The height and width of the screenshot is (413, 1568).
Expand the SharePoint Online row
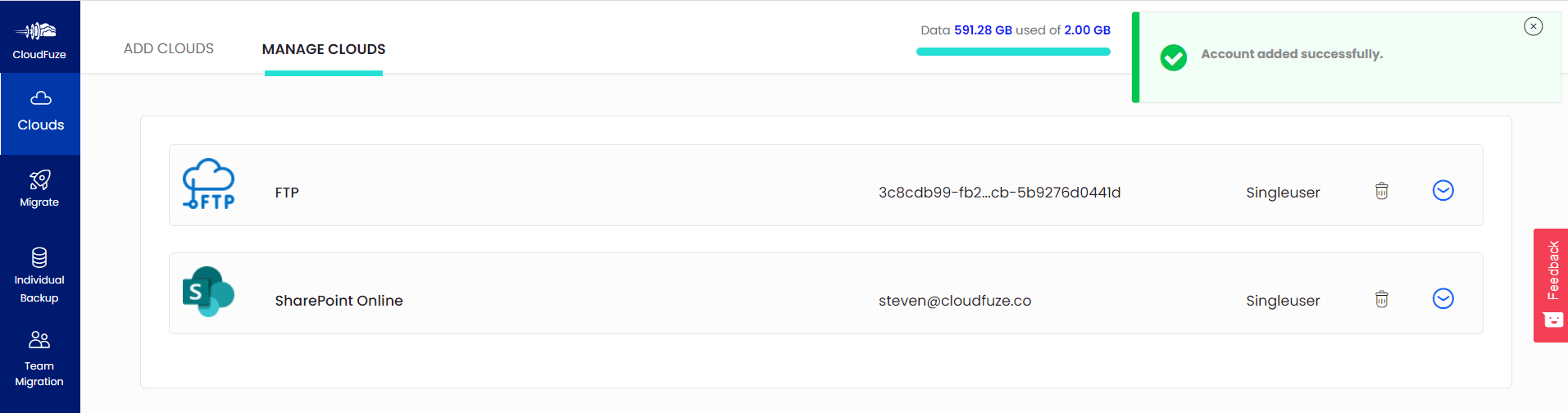(x=1443, y=298)
